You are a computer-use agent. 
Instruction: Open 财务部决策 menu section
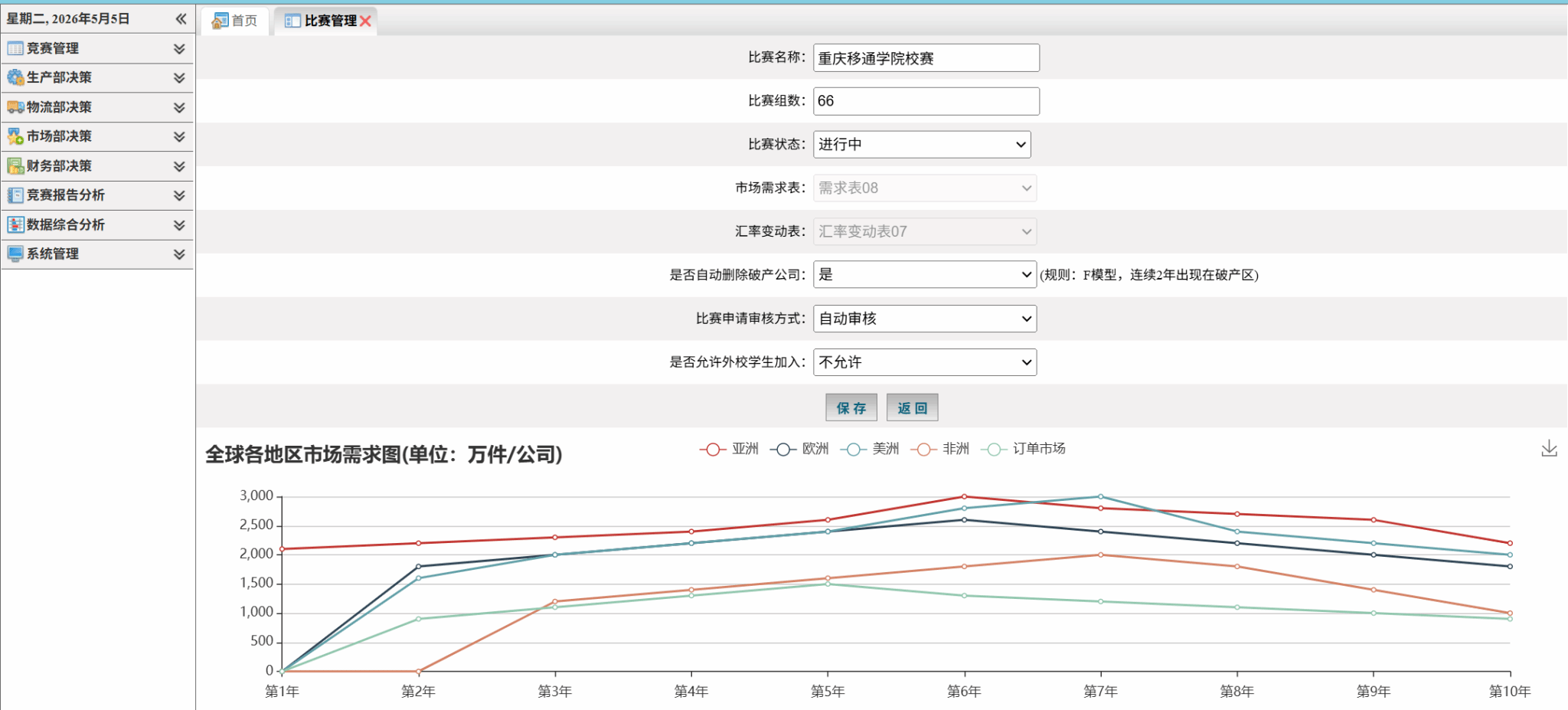(x=97, y=165)
